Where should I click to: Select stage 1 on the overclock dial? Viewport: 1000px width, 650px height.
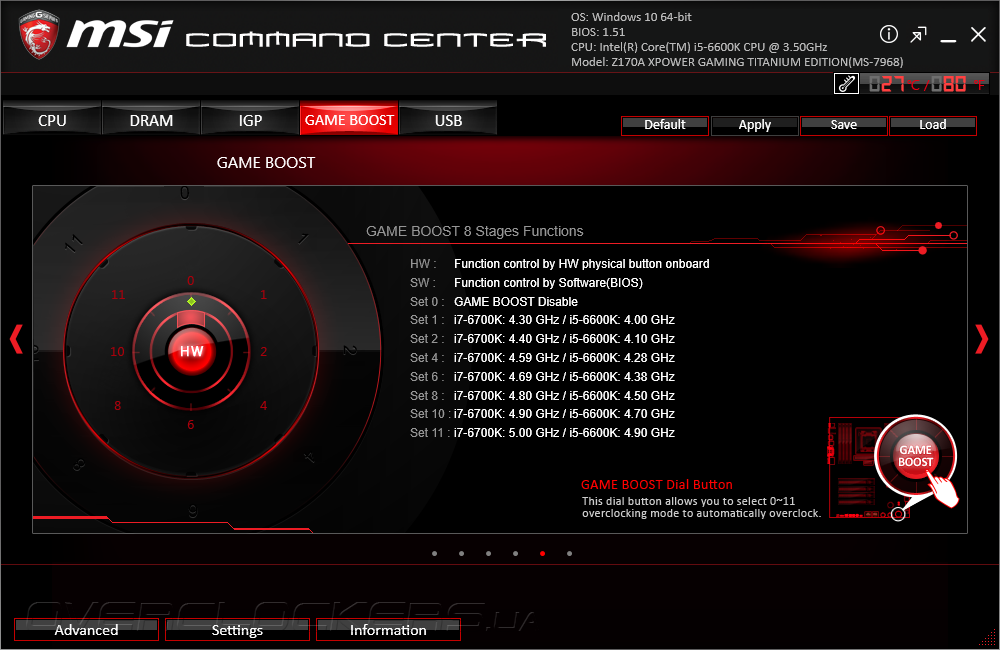coord(263,294)
